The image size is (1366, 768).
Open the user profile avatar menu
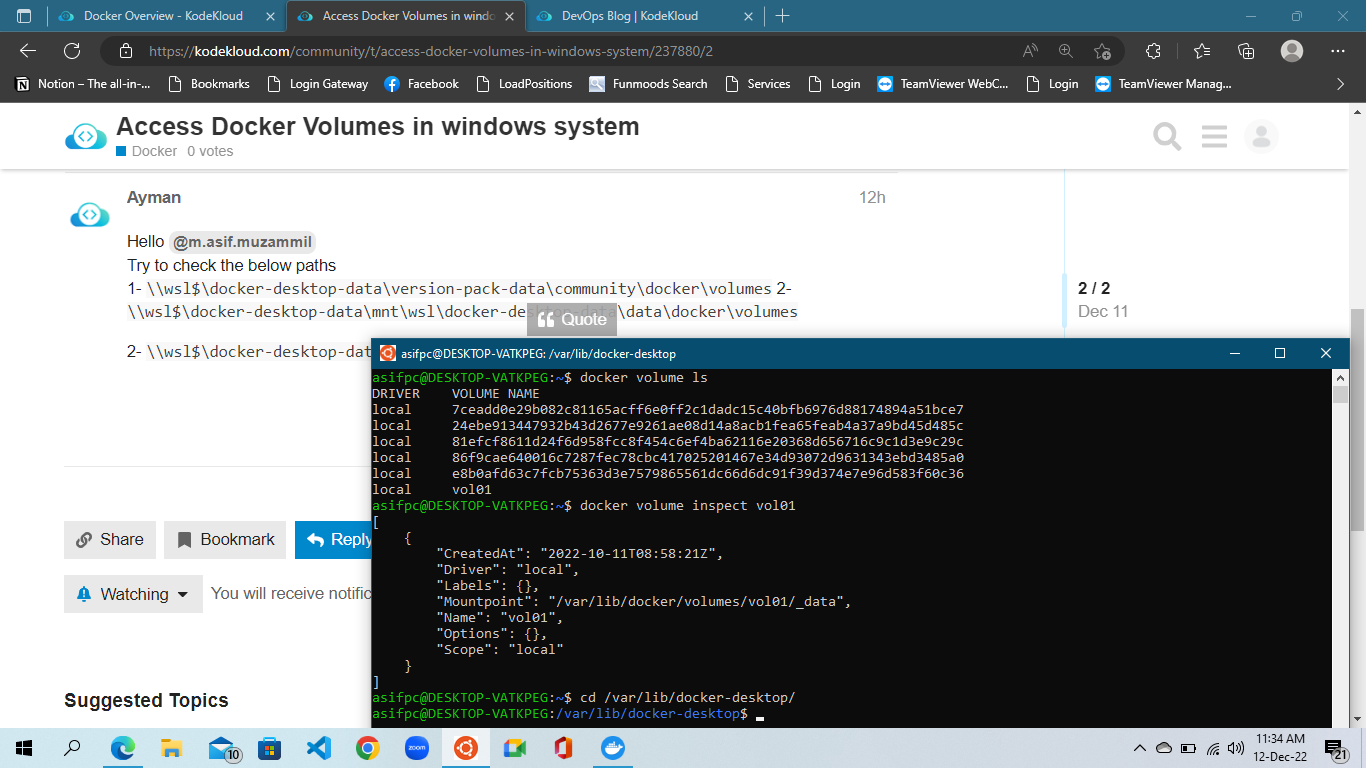pyautogui.click(x=1262, y=136)
